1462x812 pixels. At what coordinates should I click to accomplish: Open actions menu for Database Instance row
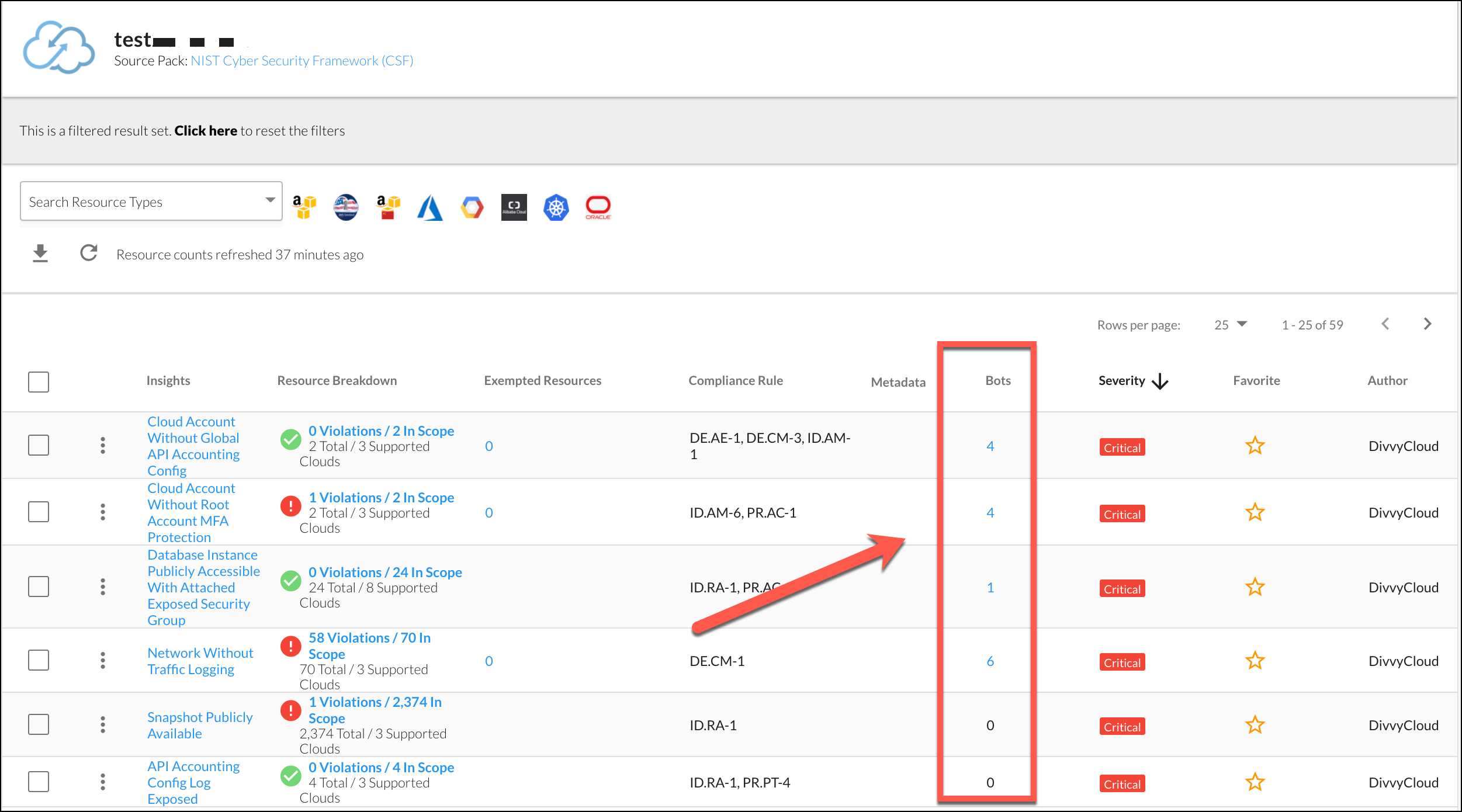(x=103, y=587)
